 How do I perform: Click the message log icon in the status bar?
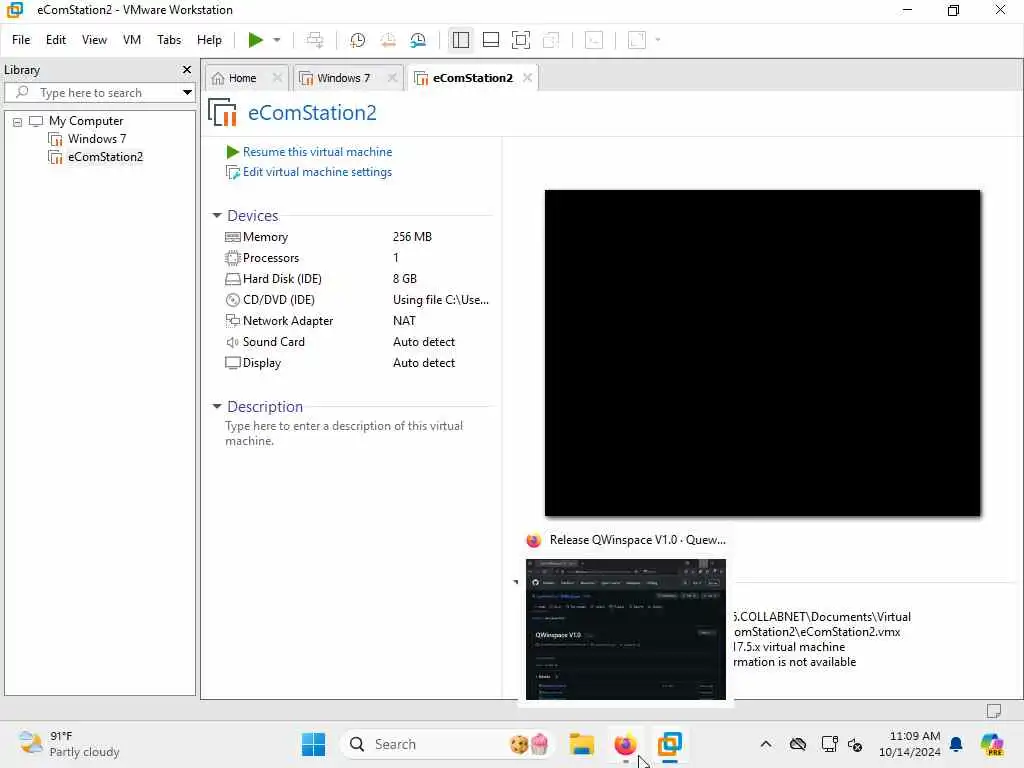(x=994, y=711)
